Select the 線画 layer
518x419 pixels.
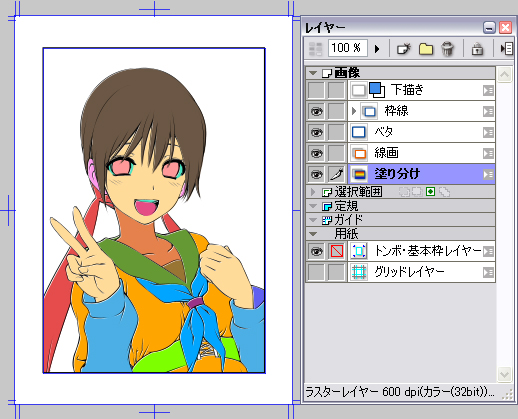(421, 153)
